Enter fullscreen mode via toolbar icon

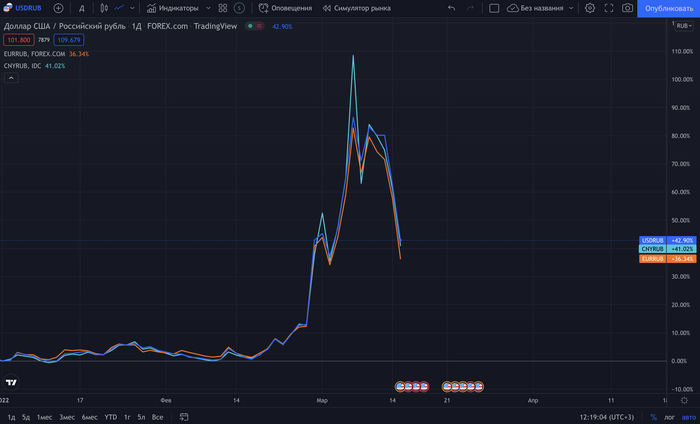[x=608, y=8]
